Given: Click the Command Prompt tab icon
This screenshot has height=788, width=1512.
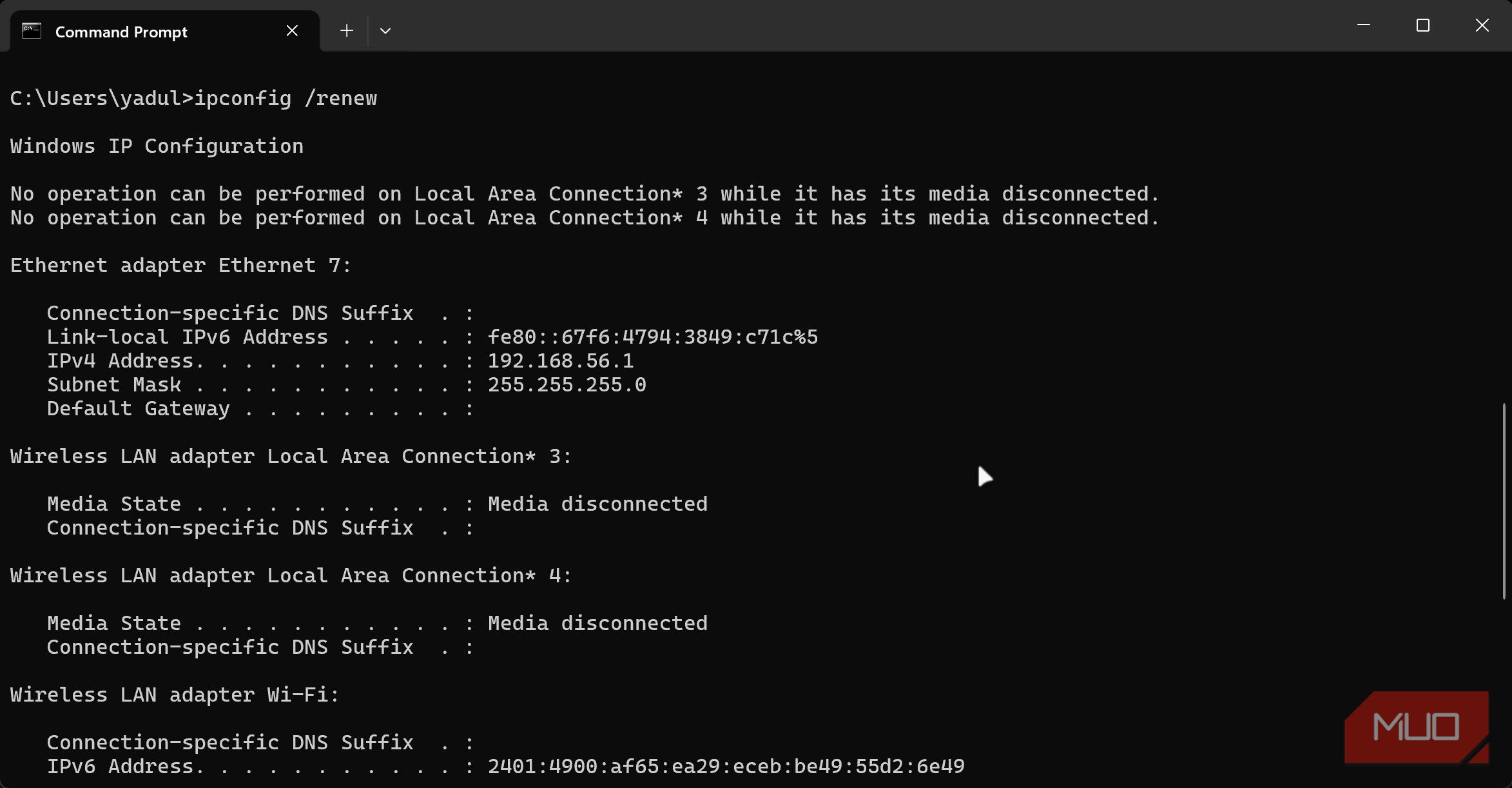Looking at the screenshot, I should (x=32, y=31).
